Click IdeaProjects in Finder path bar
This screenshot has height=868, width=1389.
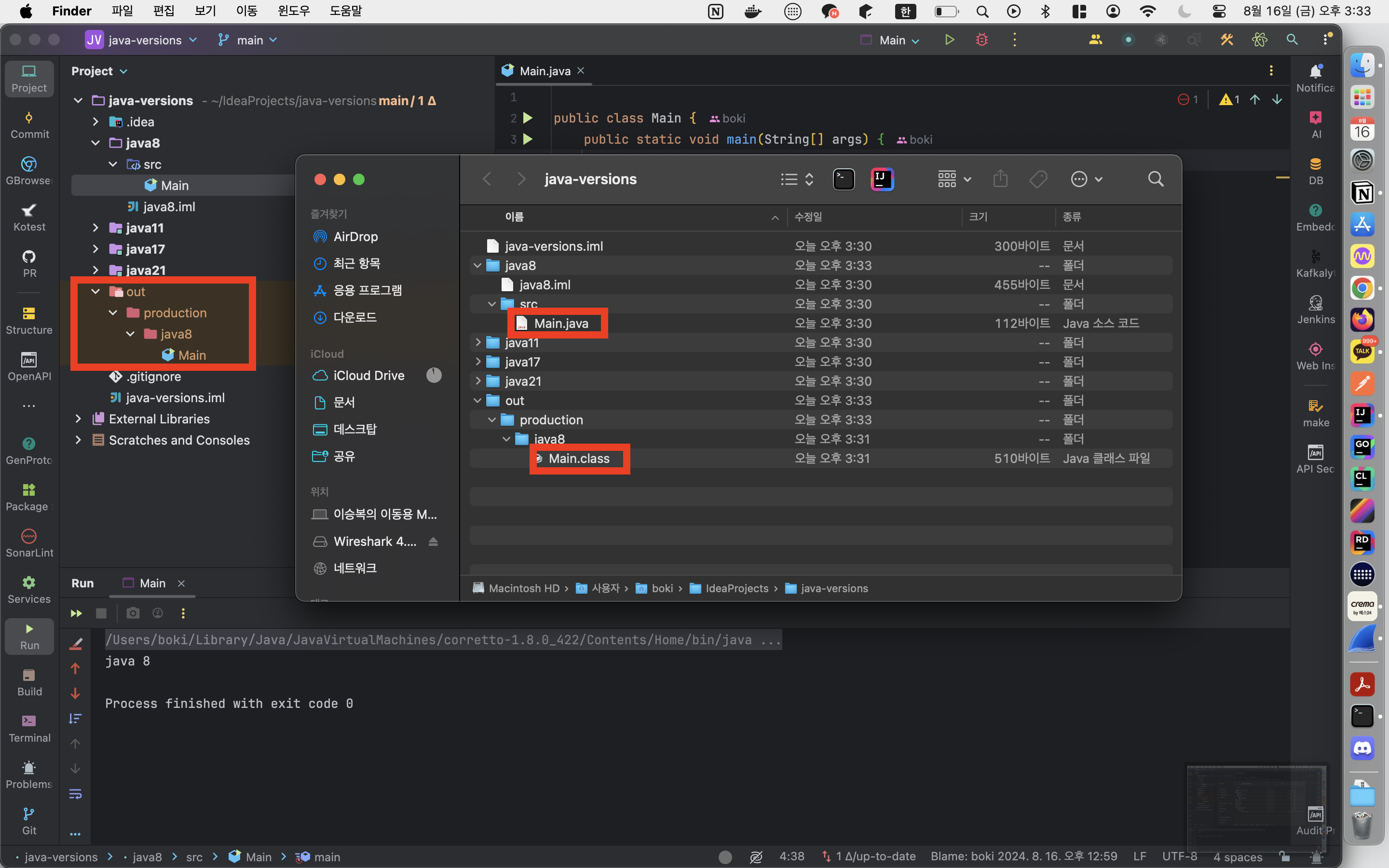coord(736,588)
